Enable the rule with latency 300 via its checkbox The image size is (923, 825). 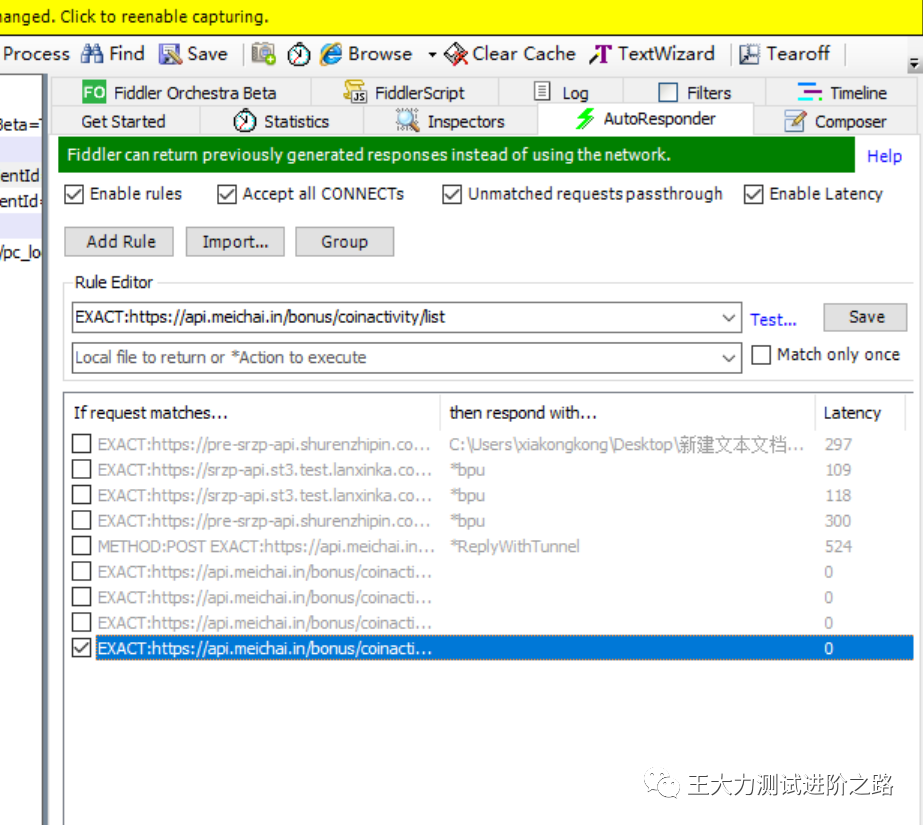click(x=81, y=520)
